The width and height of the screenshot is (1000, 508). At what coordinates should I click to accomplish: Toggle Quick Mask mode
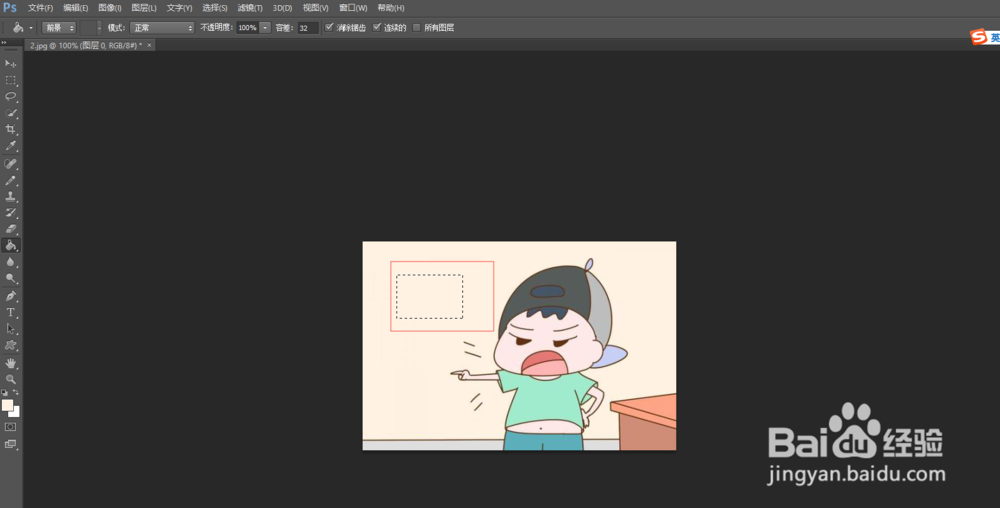click(11, 426)
